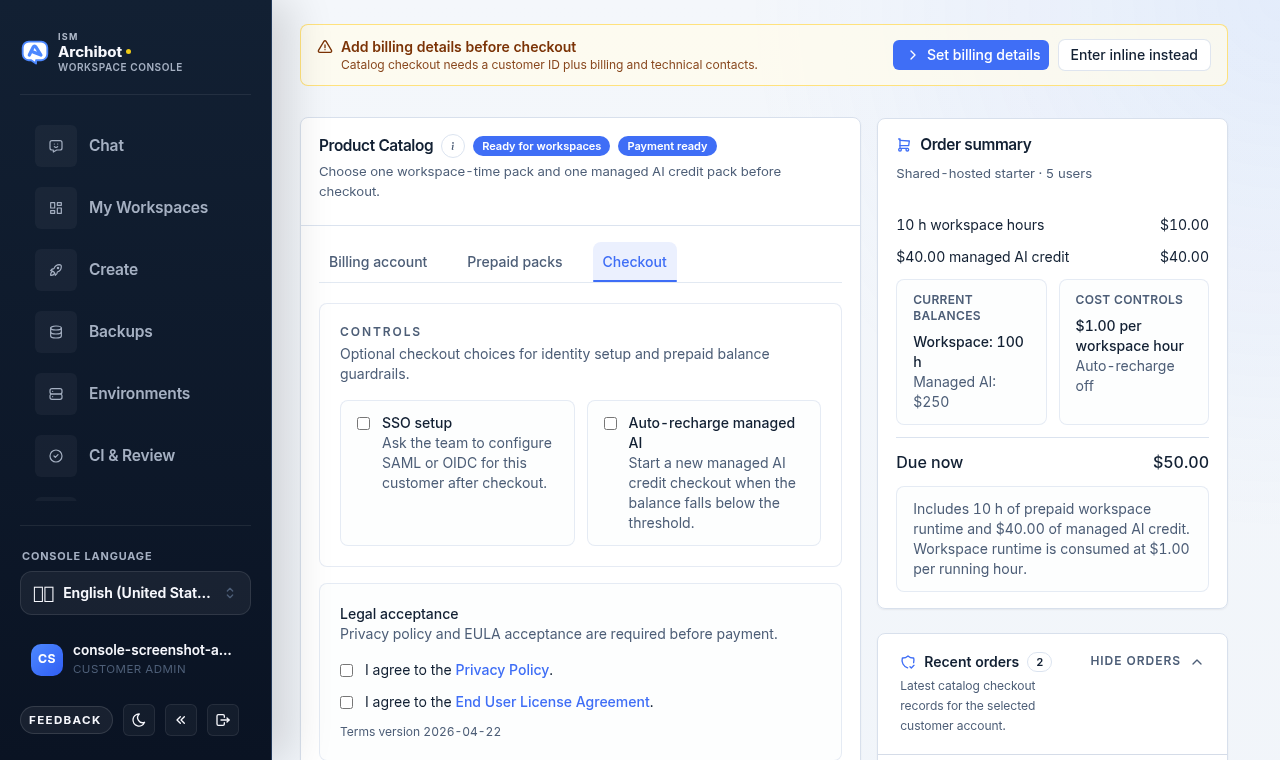Click the Recent orders shield icon
This screenshot has height=760, width=1280.
[x=908, y=662]
